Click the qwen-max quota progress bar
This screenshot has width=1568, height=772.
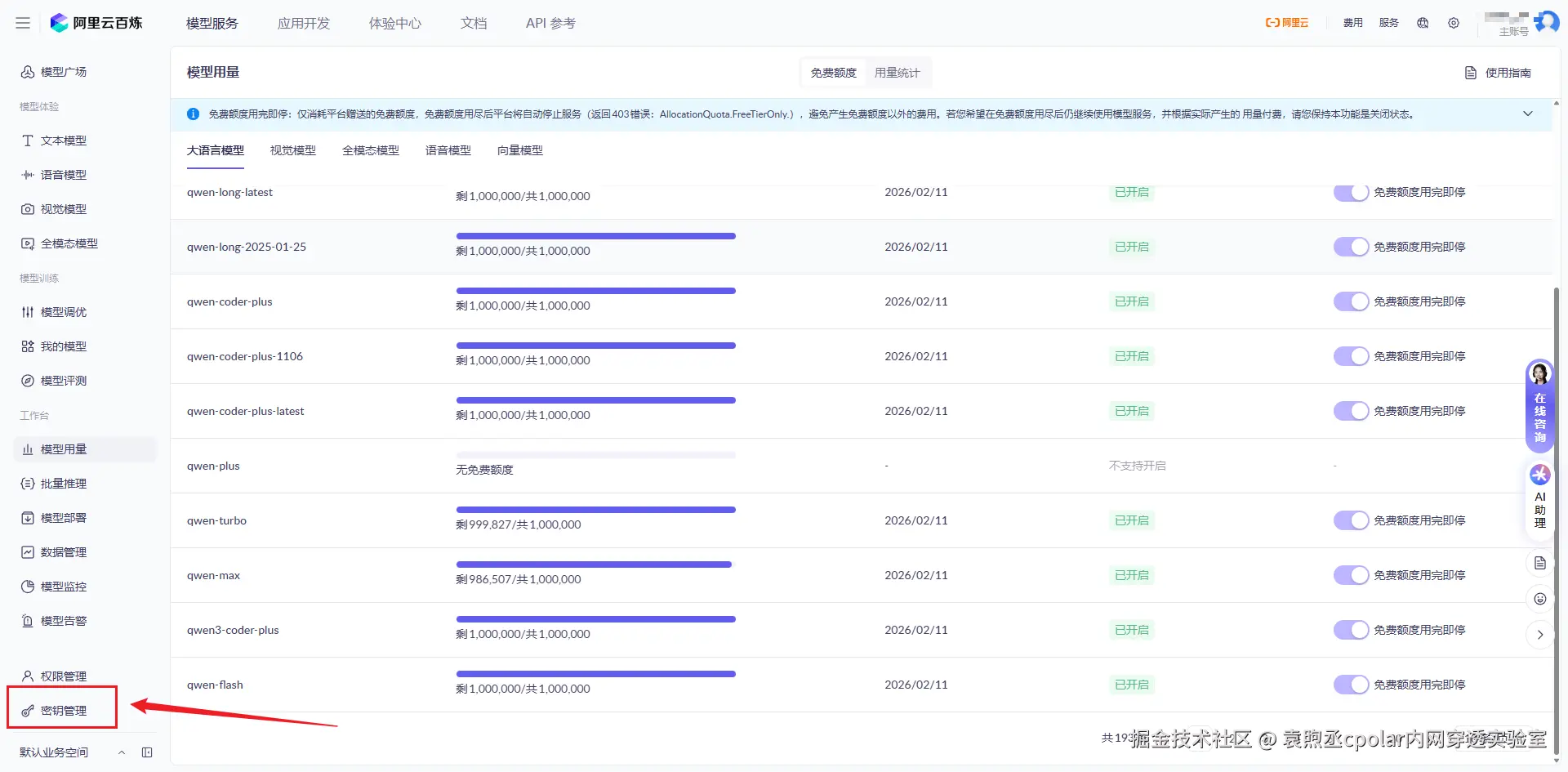[596, 564]
